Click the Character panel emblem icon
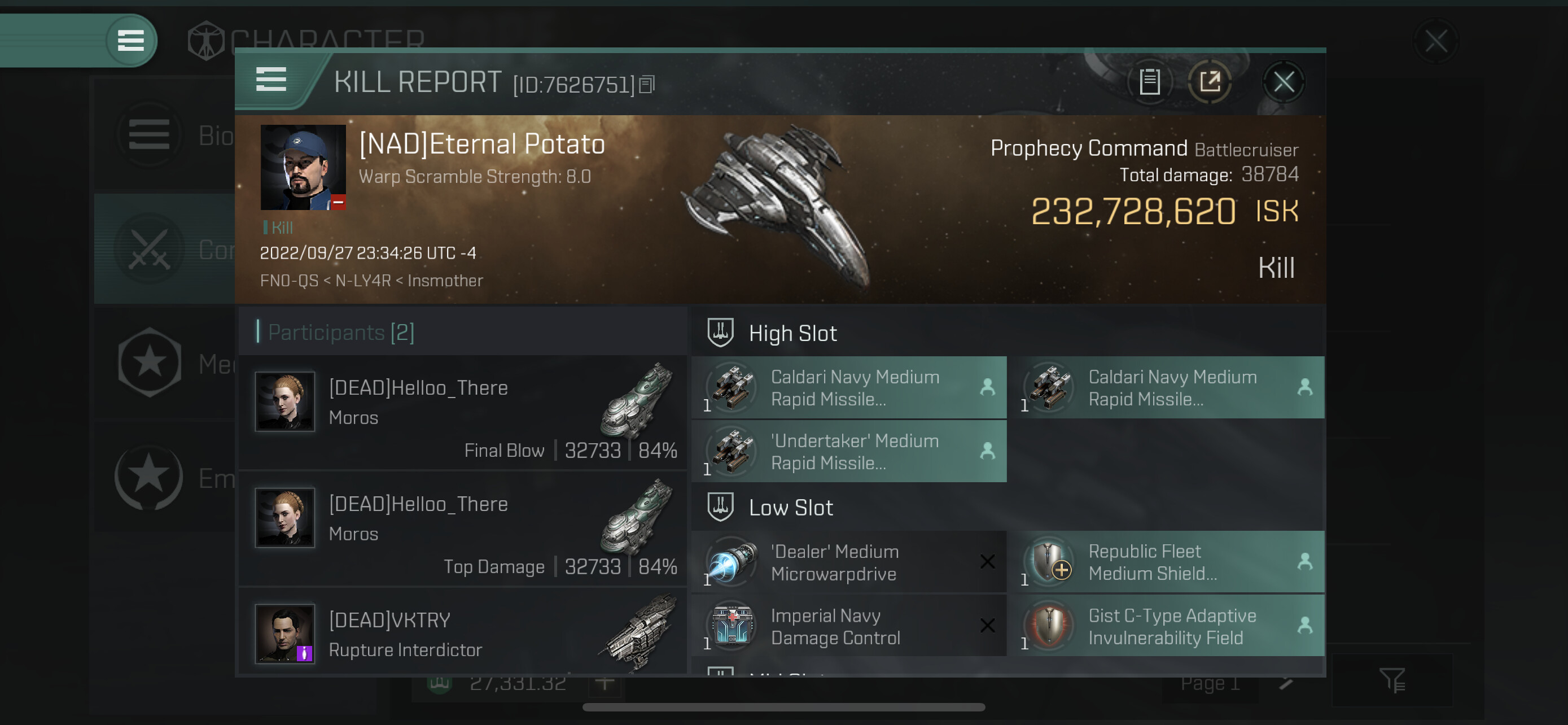 [x=206, y=41]
